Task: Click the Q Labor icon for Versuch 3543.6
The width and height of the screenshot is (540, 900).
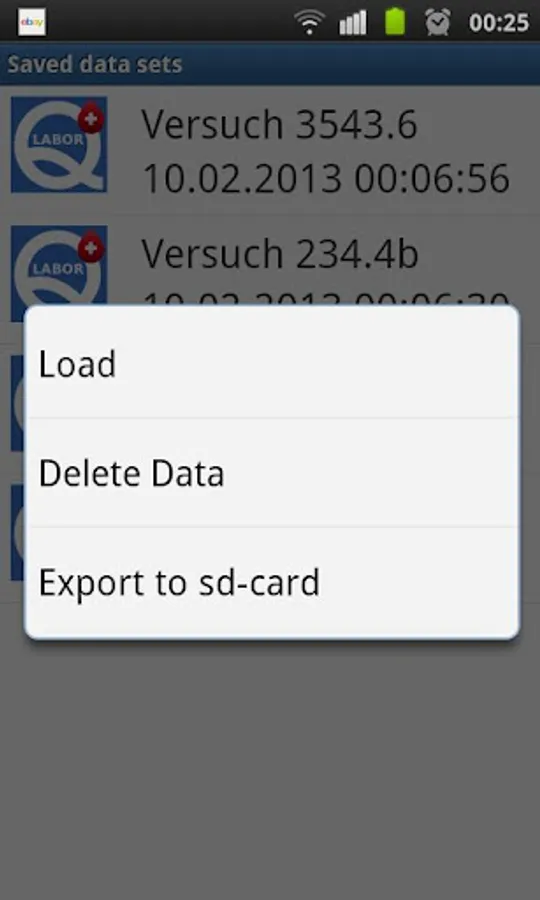Action: point(59,144)
